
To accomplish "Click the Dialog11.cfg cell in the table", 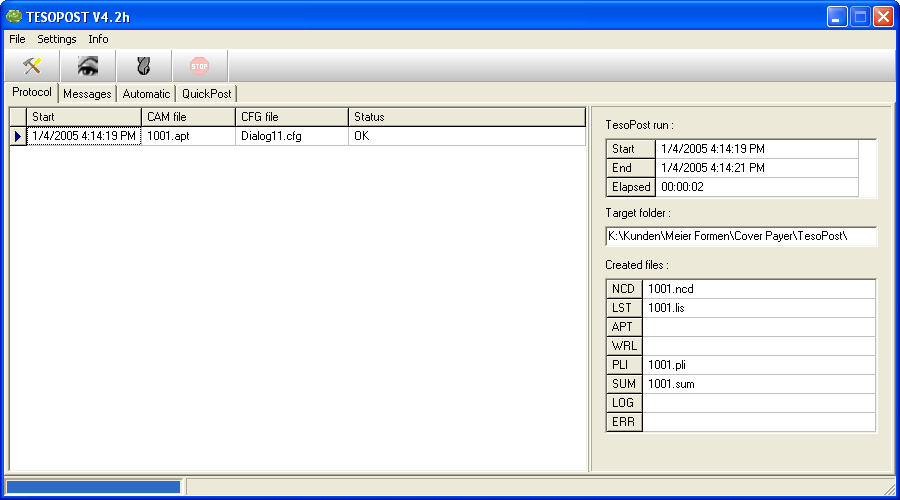I will click(x=292, y=136).
